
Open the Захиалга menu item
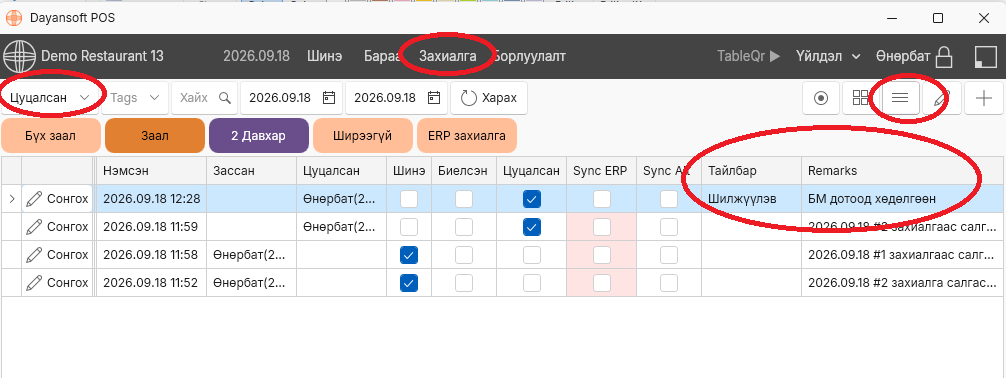tap(448, 56)
